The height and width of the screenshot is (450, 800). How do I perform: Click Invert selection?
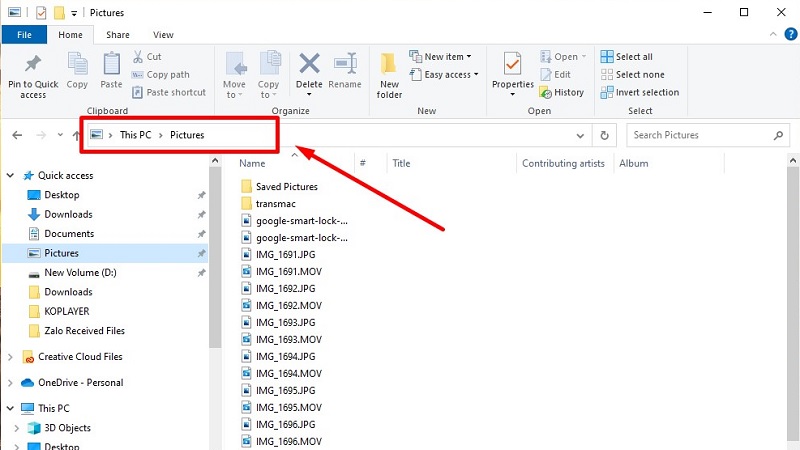click(640, 92)
